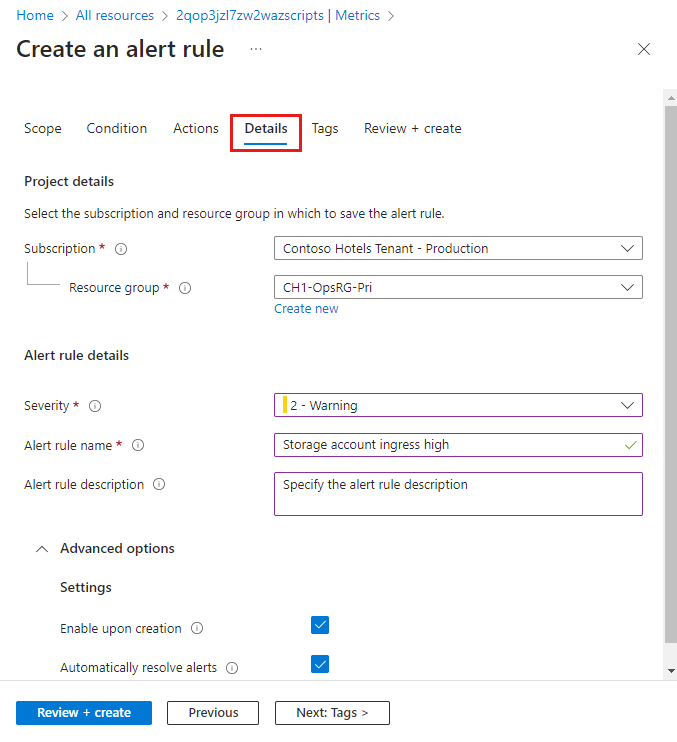Click the info icon next to Subscription

121,249
